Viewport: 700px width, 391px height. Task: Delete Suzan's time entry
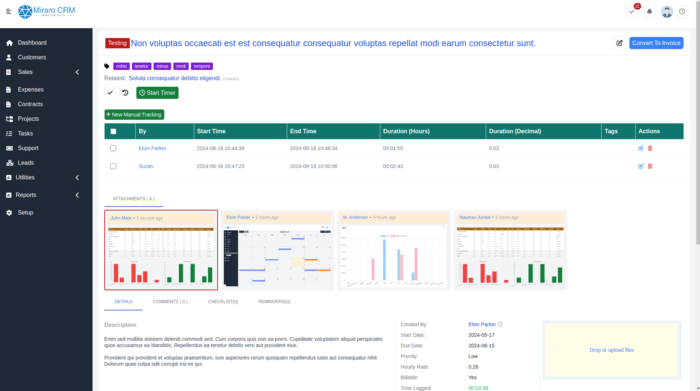pos(650,166)
